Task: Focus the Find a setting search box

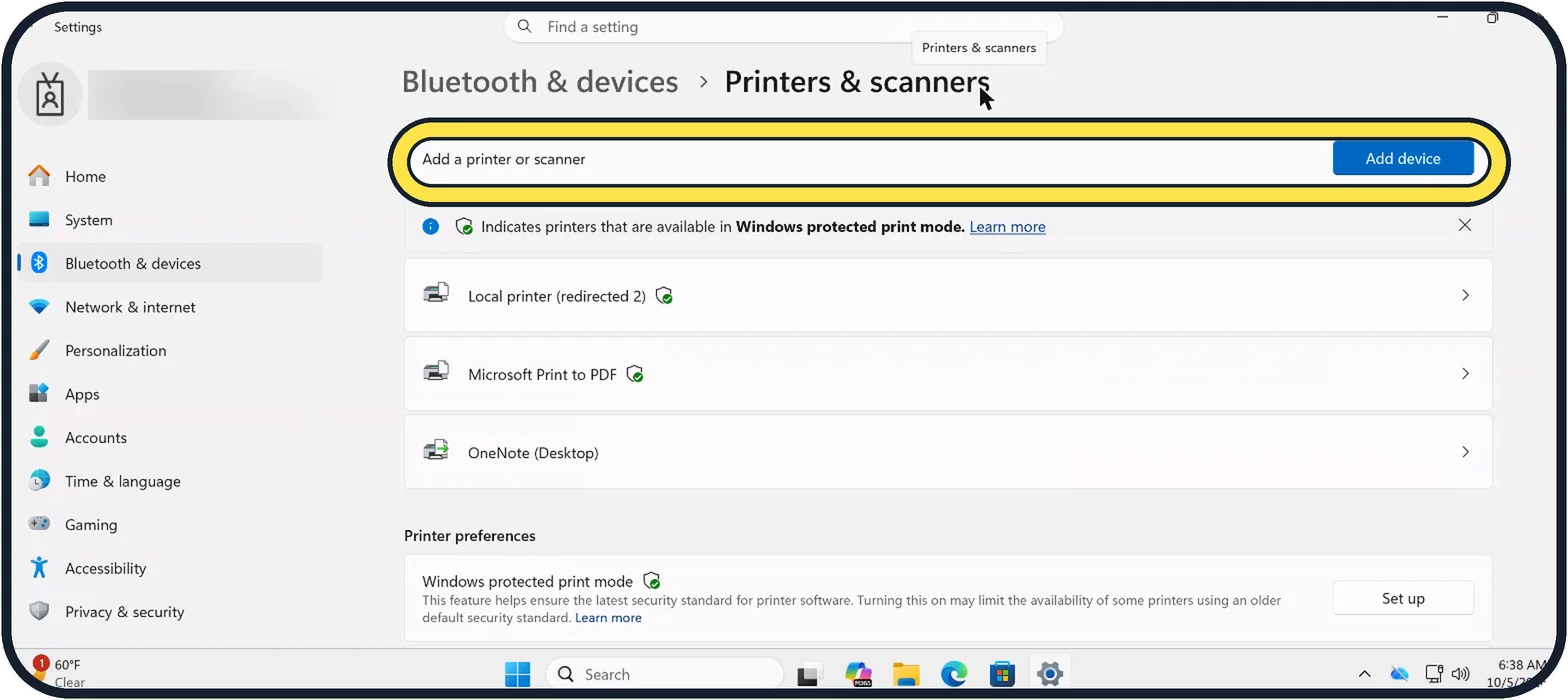Action: [x=783, y=27]
